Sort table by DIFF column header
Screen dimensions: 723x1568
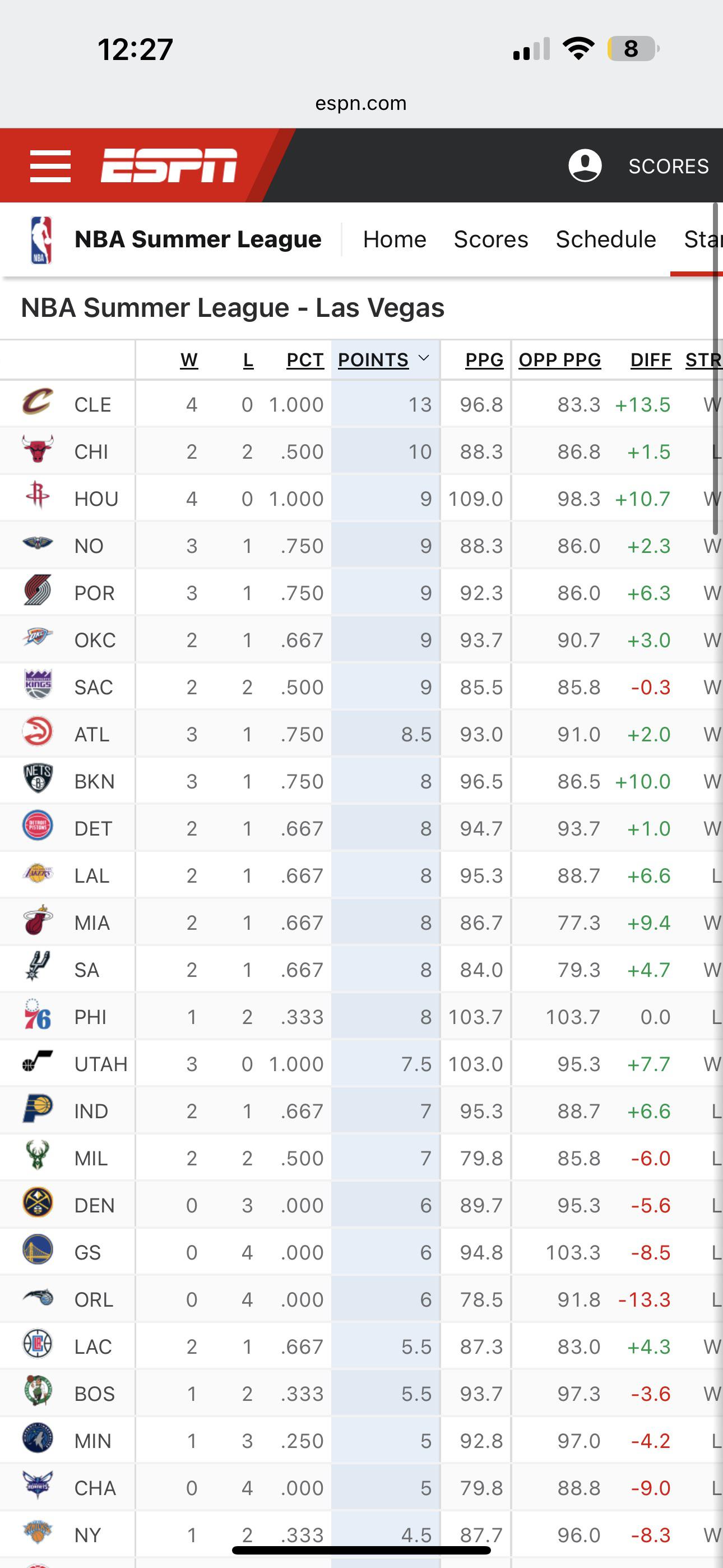(x=650, y=361)
